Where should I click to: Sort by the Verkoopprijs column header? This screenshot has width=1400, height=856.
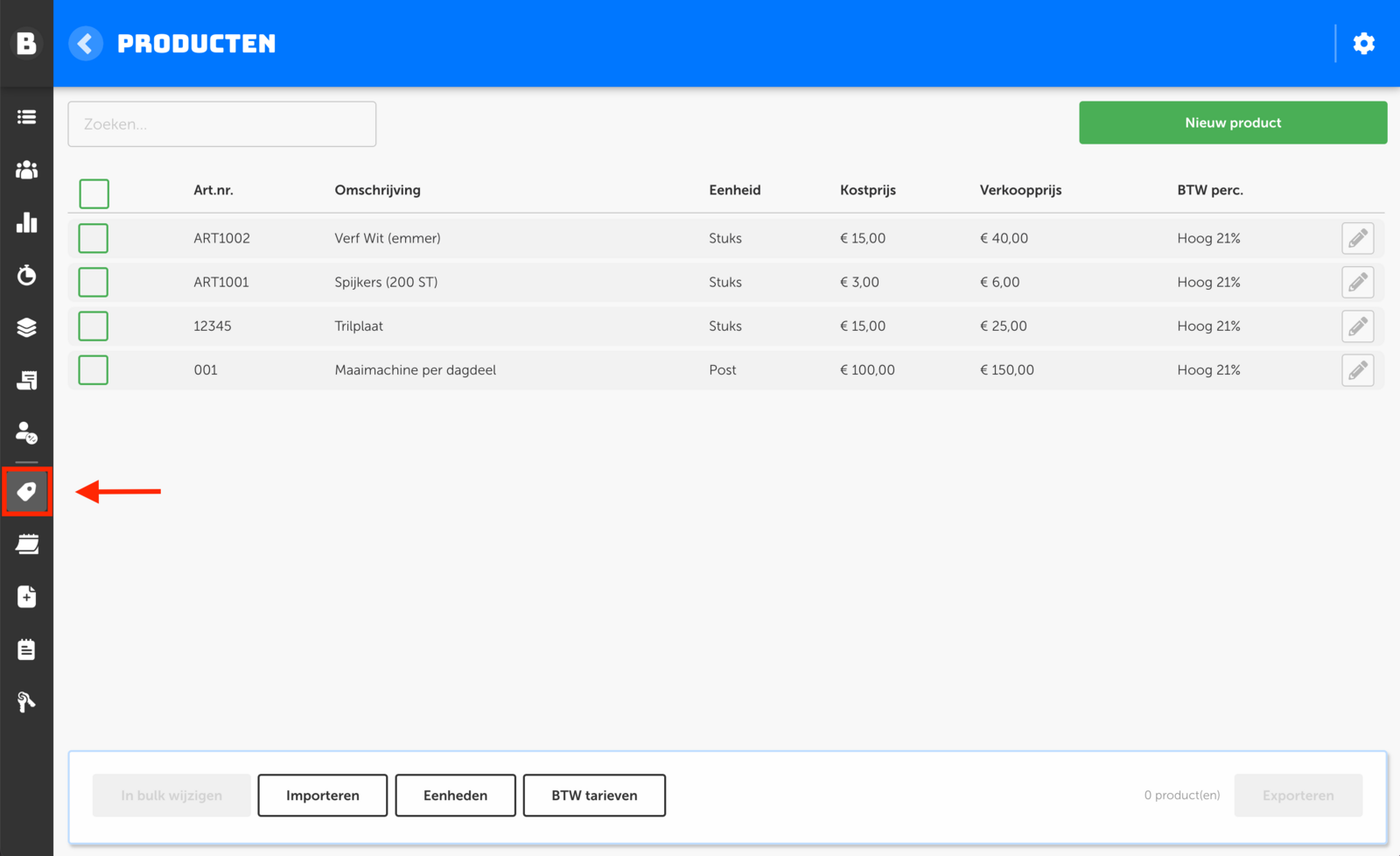pos(1020,190)
